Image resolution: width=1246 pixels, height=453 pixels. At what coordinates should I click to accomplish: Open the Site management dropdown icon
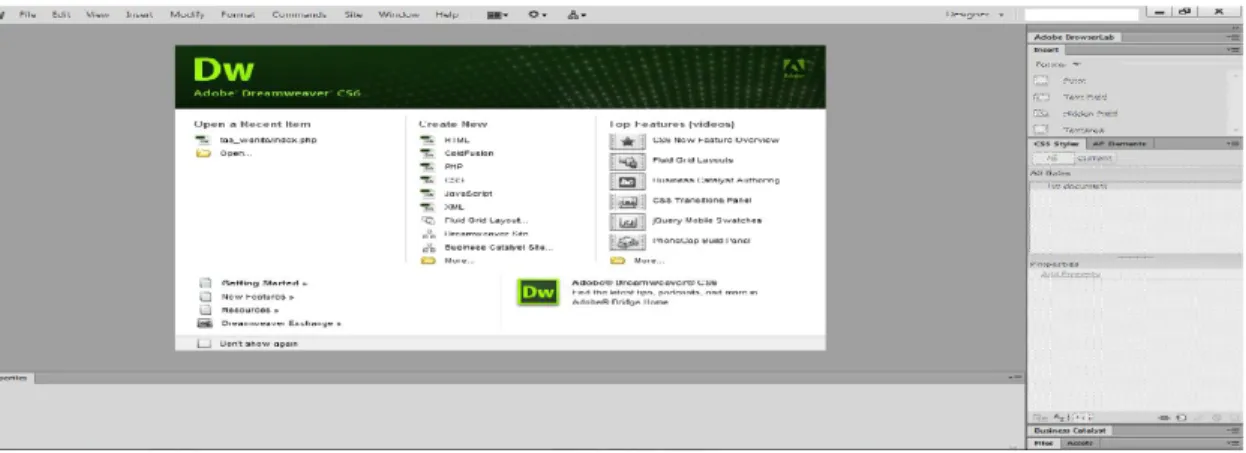tap(577, 15)
